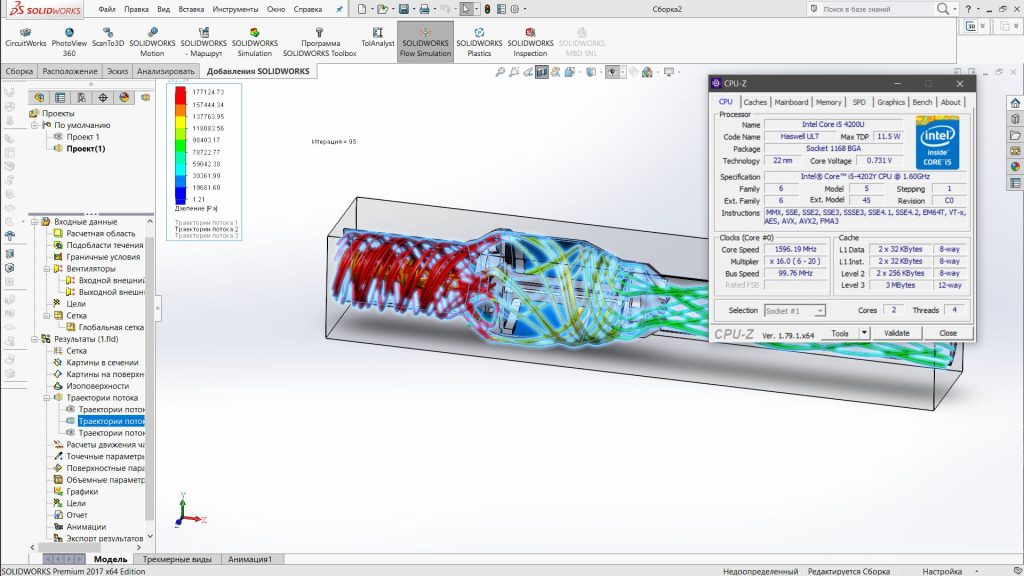This screenshot has height=576, width=1024.
Task: Open CPU-Z Tools dropdown arrow
Action: click(x=864, y=333)
